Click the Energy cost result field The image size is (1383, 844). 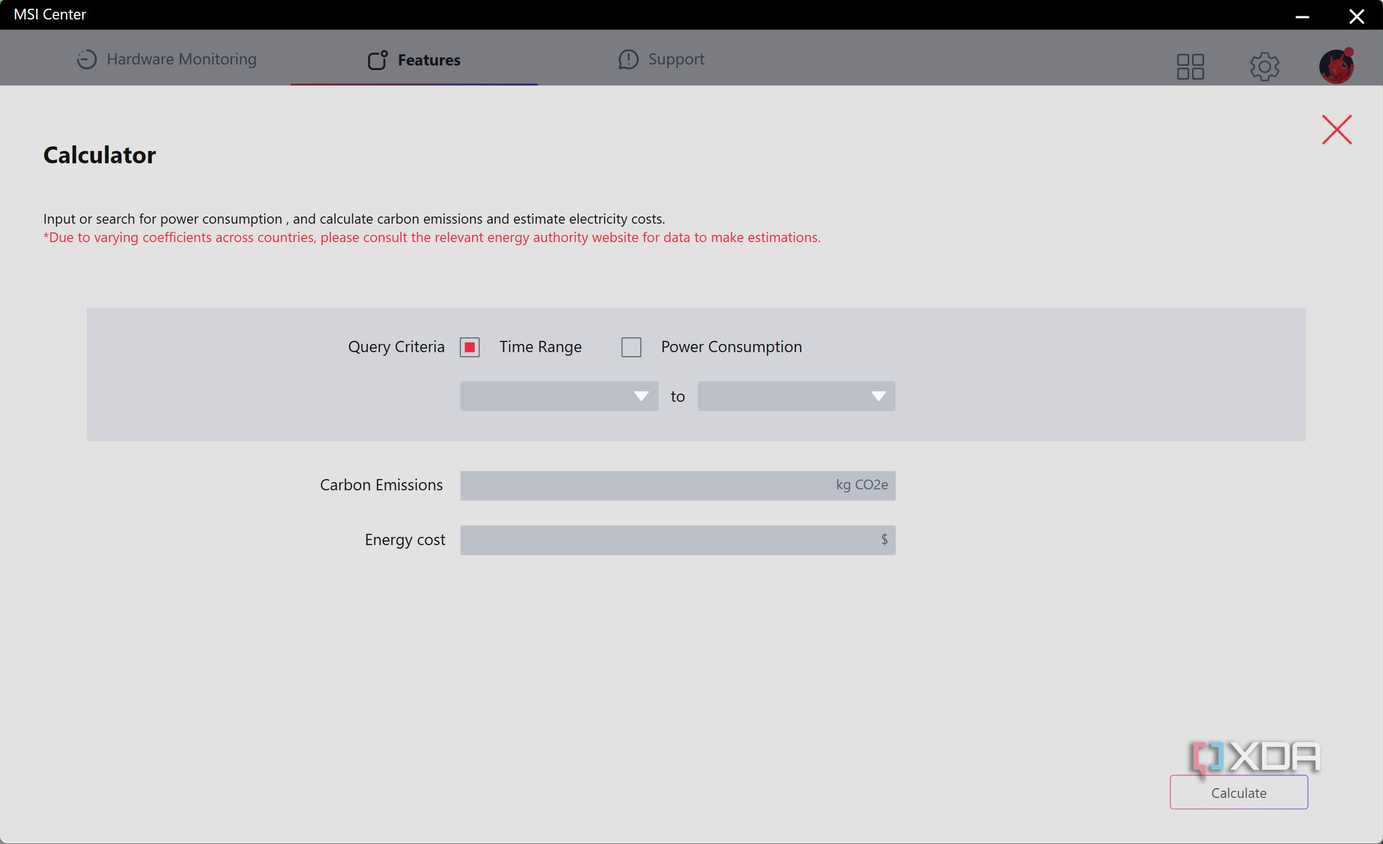[677, 540]
